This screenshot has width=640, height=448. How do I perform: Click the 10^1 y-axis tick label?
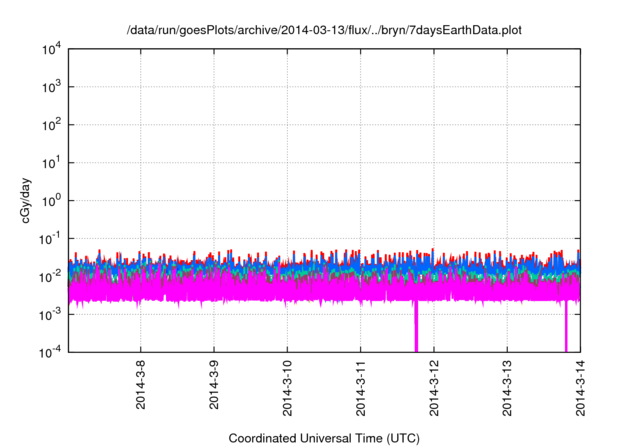pos(52,163)
